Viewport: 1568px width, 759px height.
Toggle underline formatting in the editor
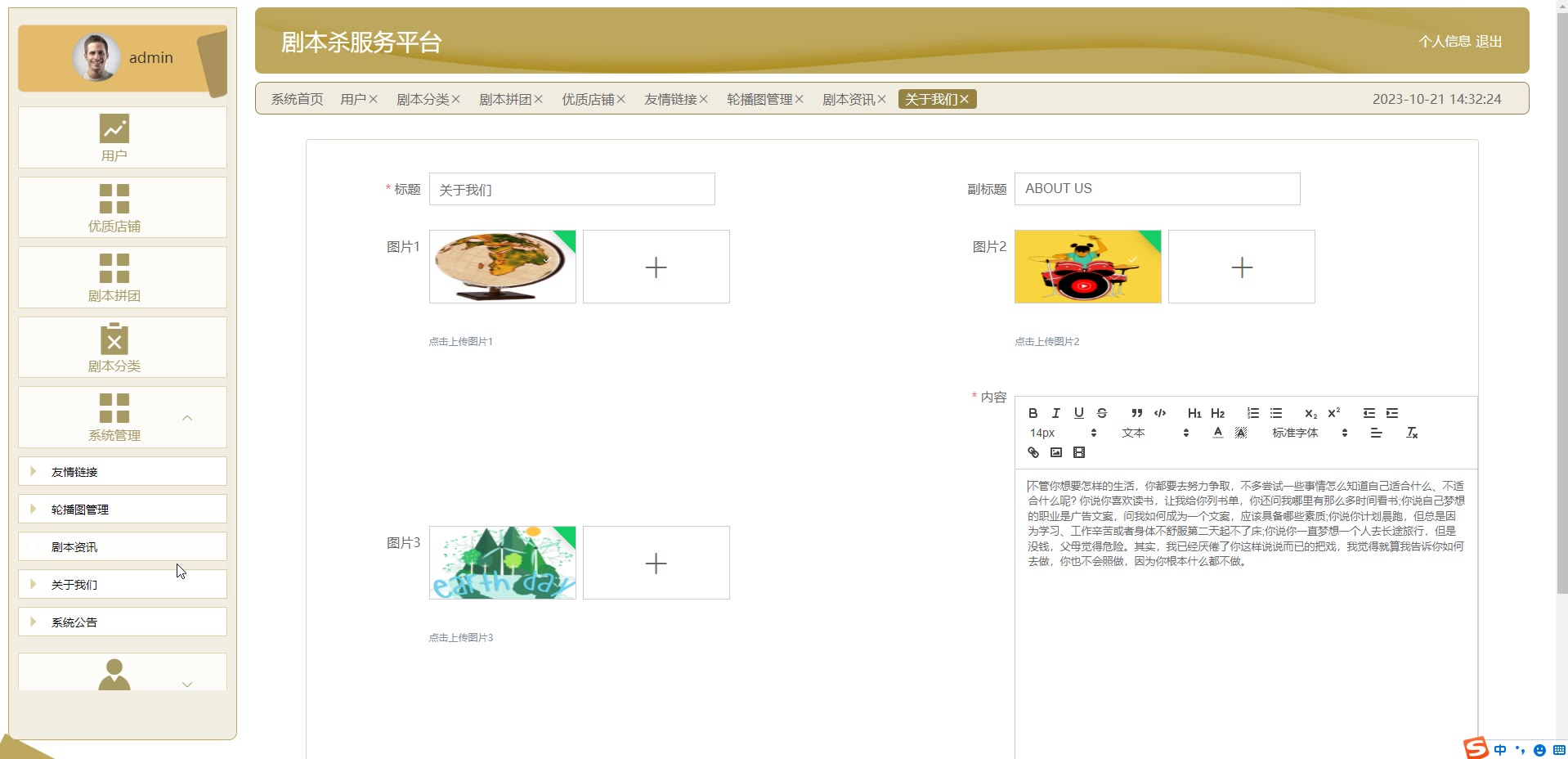(x=1078, y=413)
